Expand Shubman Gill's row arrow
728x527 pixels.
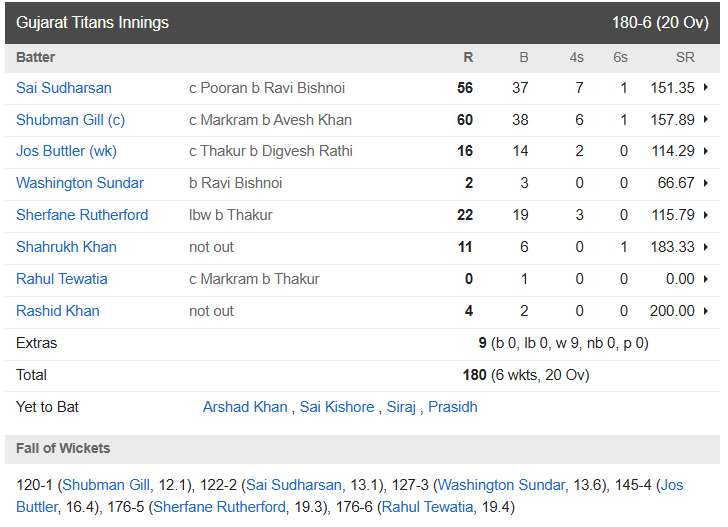coord(706,119)
